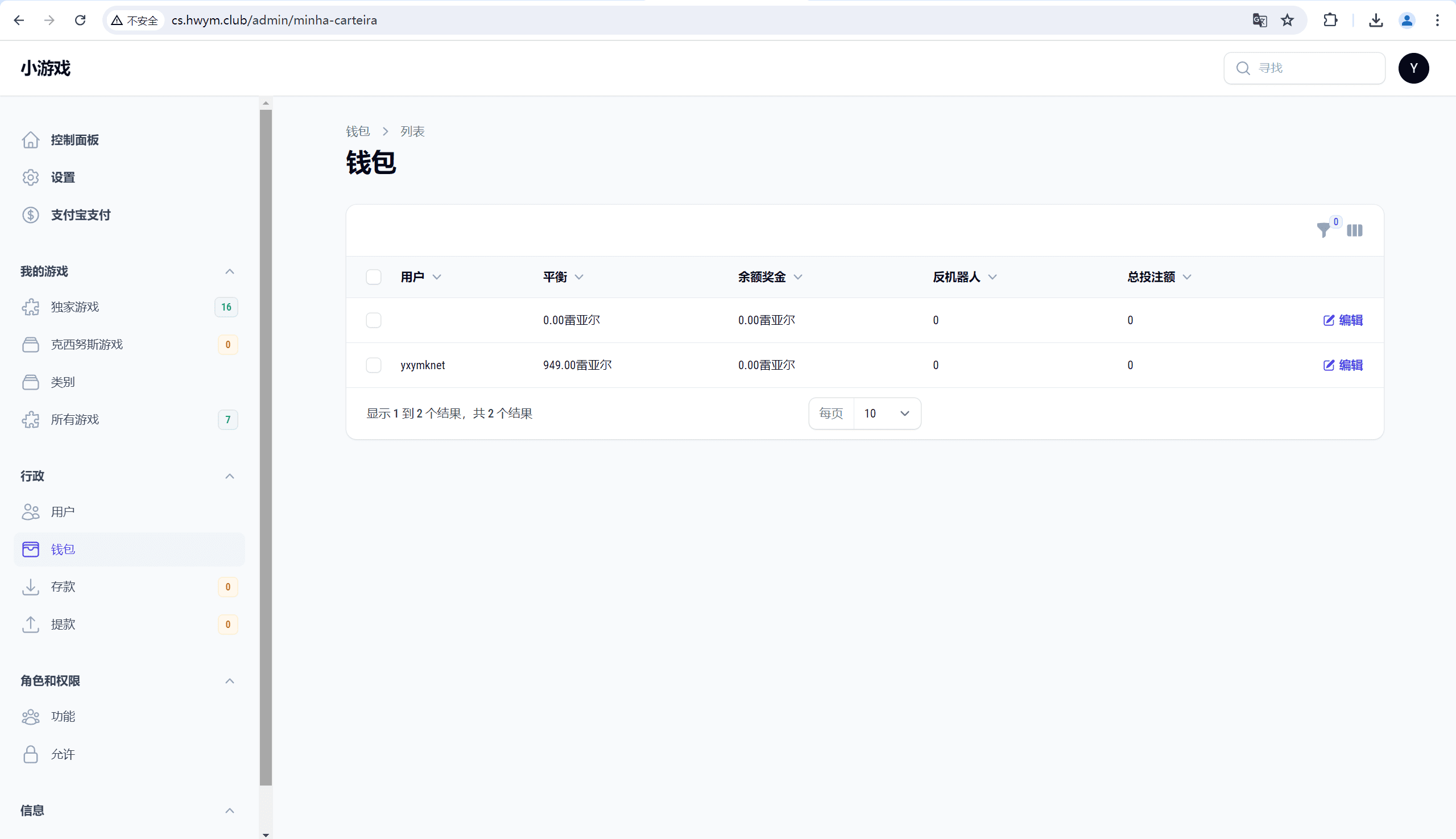Open 存款 in the sidebar
The width and height of the screenshot is (1456, 839).
point(63,586)
